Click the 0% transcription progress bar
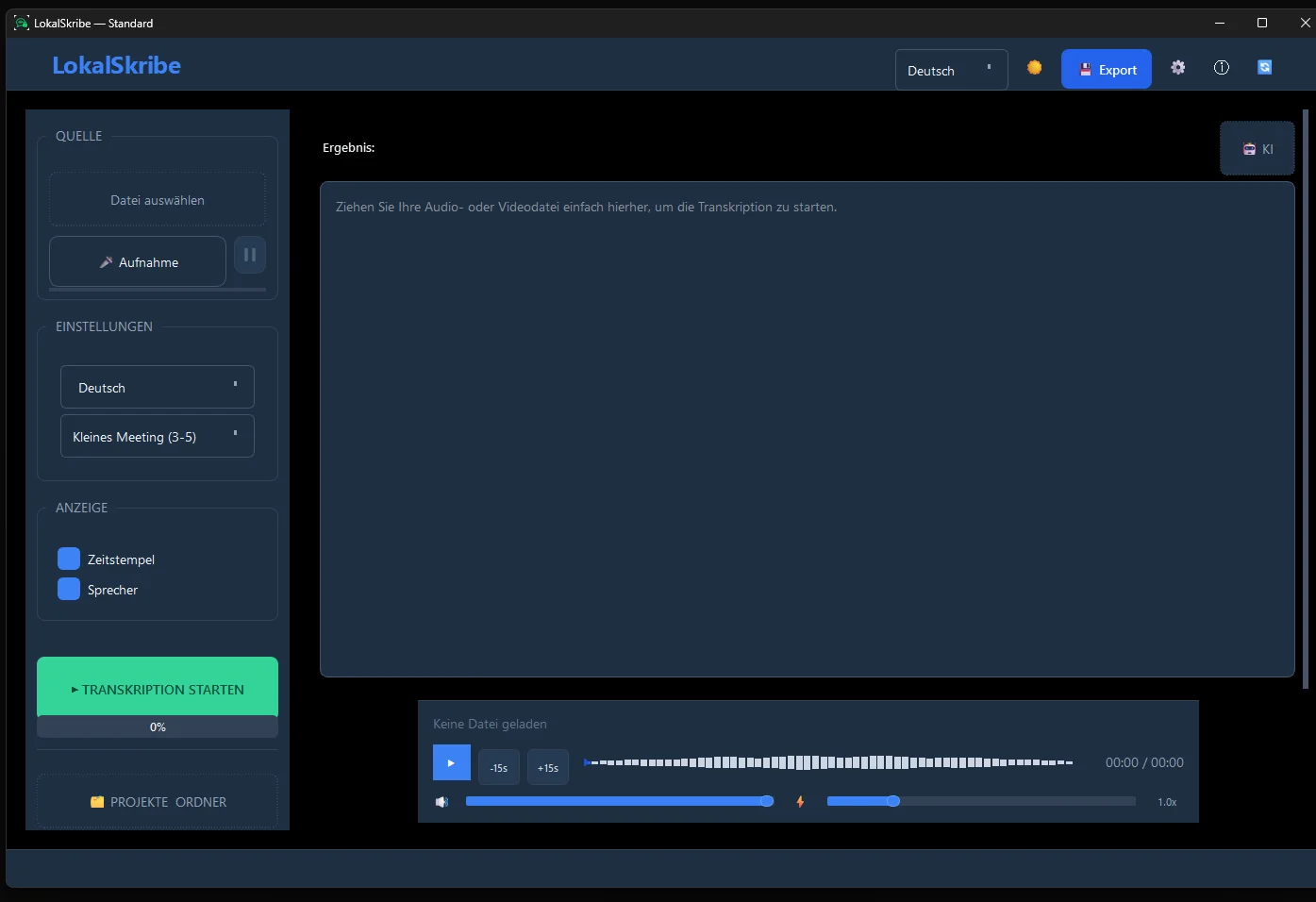The image size is (1316, 902). click(x=158, y=727)
